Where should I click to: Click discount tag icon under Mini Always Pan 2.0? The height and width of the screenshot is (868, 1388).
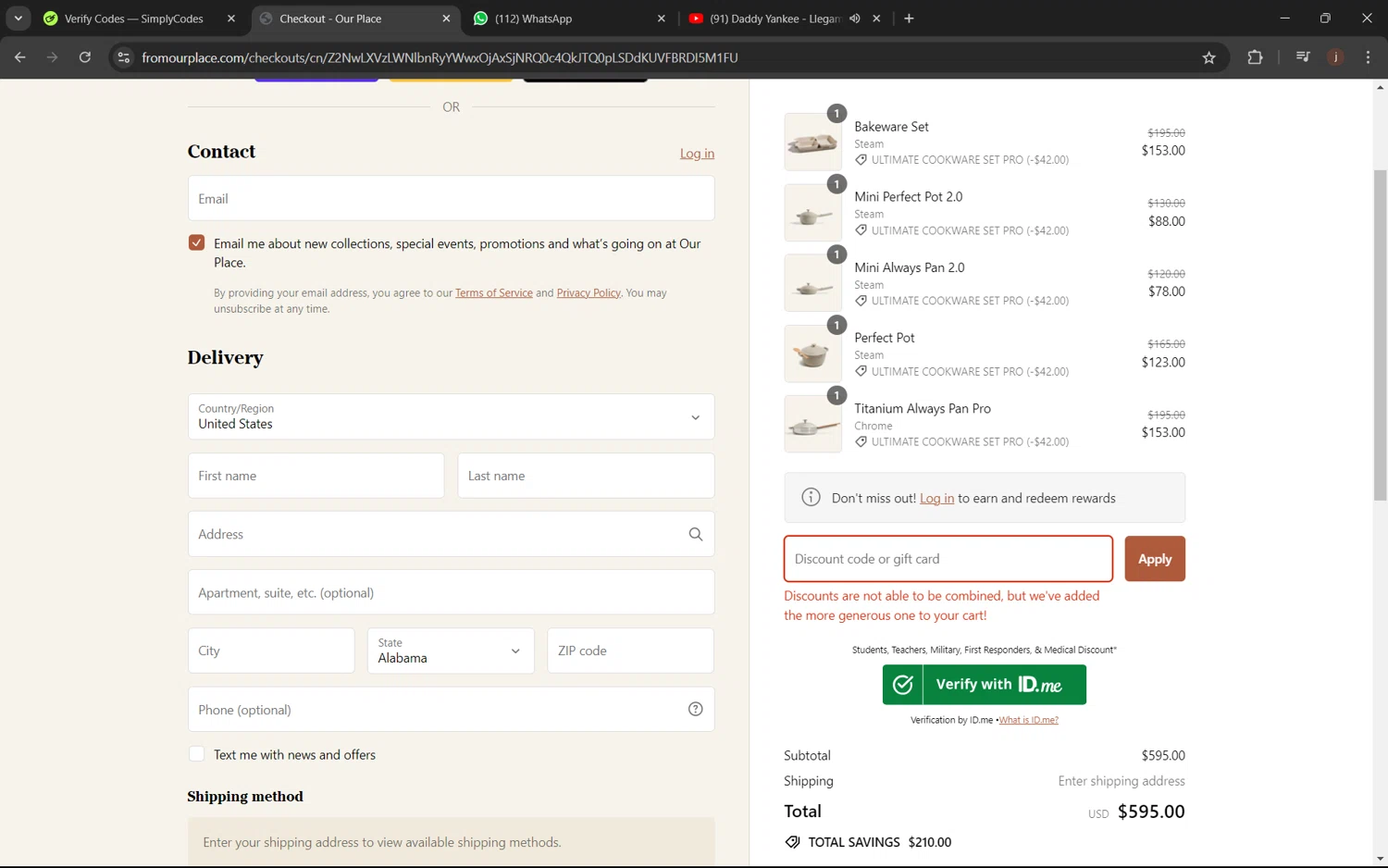point(861,301)
